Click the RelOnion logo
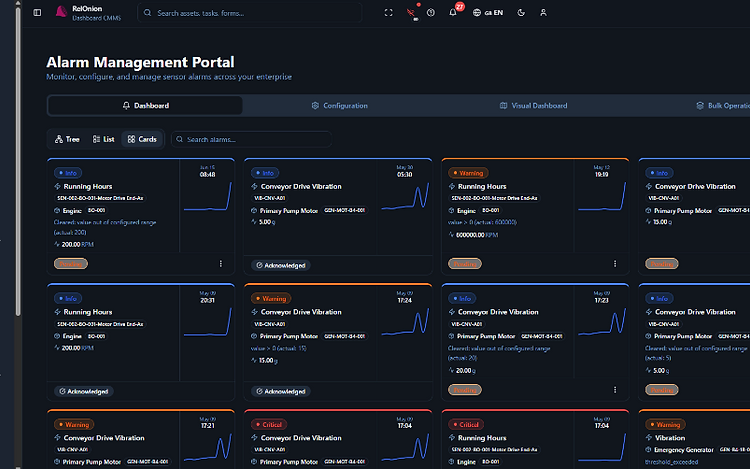 (x=61, y=12)
